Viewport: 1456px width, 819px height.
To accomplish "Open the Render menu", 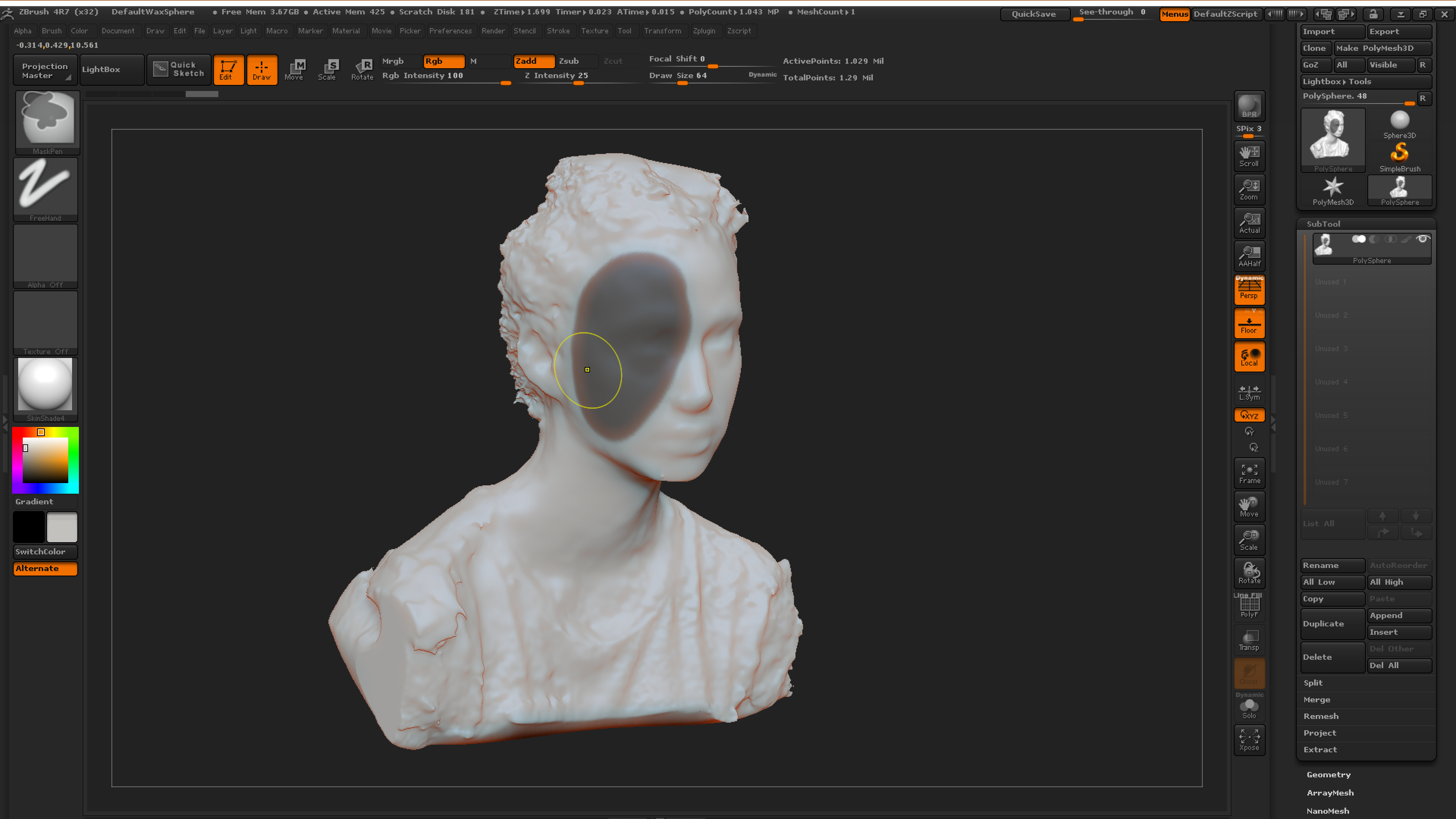I will click(x=493, y=31).
